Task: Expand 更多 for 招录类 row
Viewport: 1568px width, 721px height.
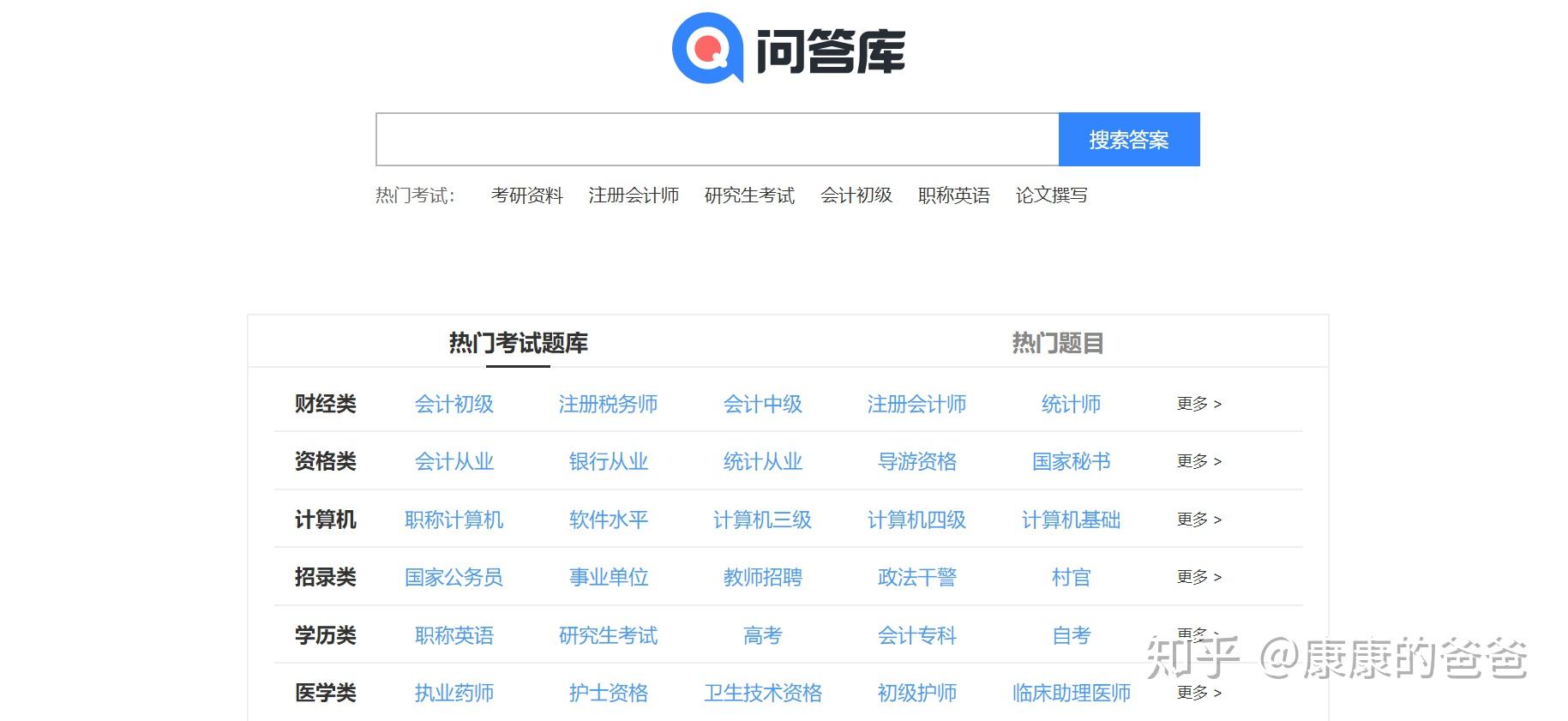Action: click(1199, 577)
